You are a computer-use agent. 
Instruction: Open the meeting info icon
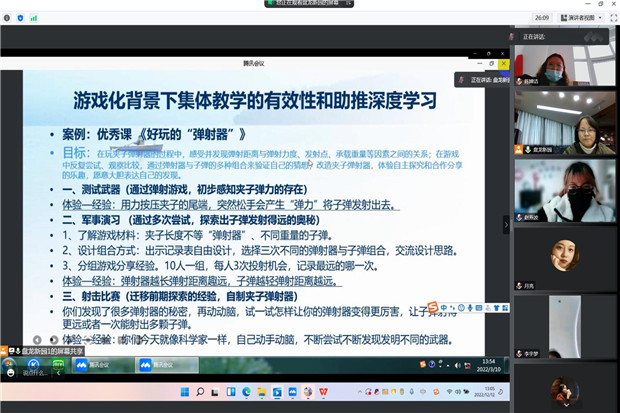pos(8,17)
